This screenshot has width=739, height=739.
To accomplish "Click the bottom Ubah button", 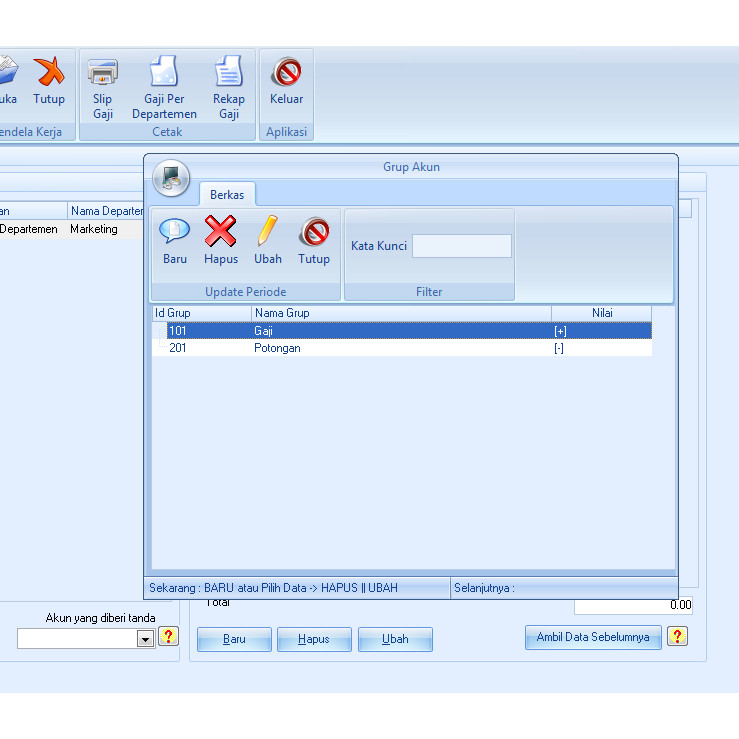I will 395,639.
